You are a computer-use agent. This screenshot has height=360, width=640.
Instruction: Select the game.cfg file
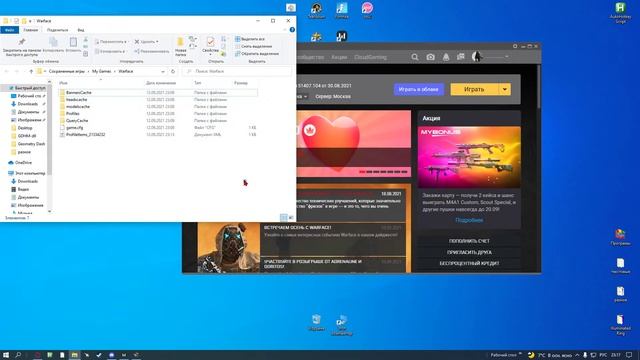point(74,127)
